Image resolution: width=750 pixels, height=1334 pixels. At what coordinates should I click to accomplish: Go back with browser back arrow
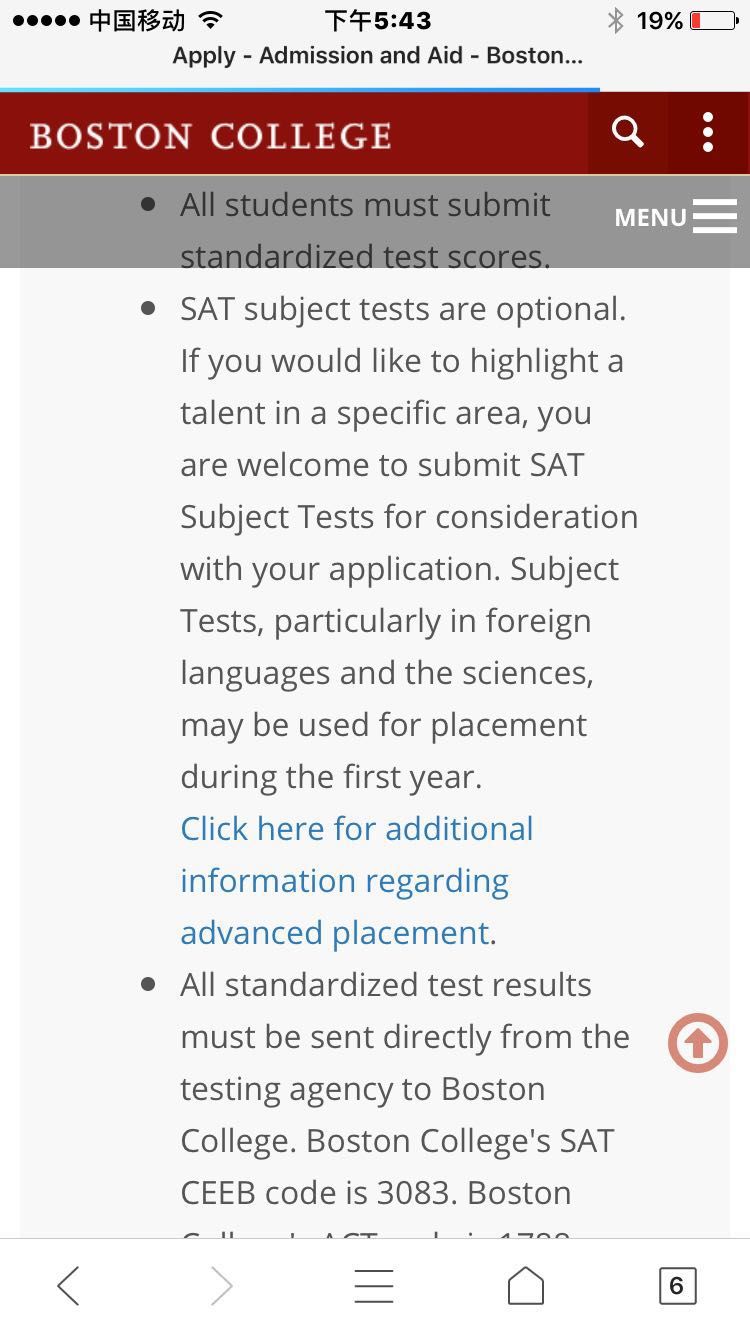[x=68, y=1286]
